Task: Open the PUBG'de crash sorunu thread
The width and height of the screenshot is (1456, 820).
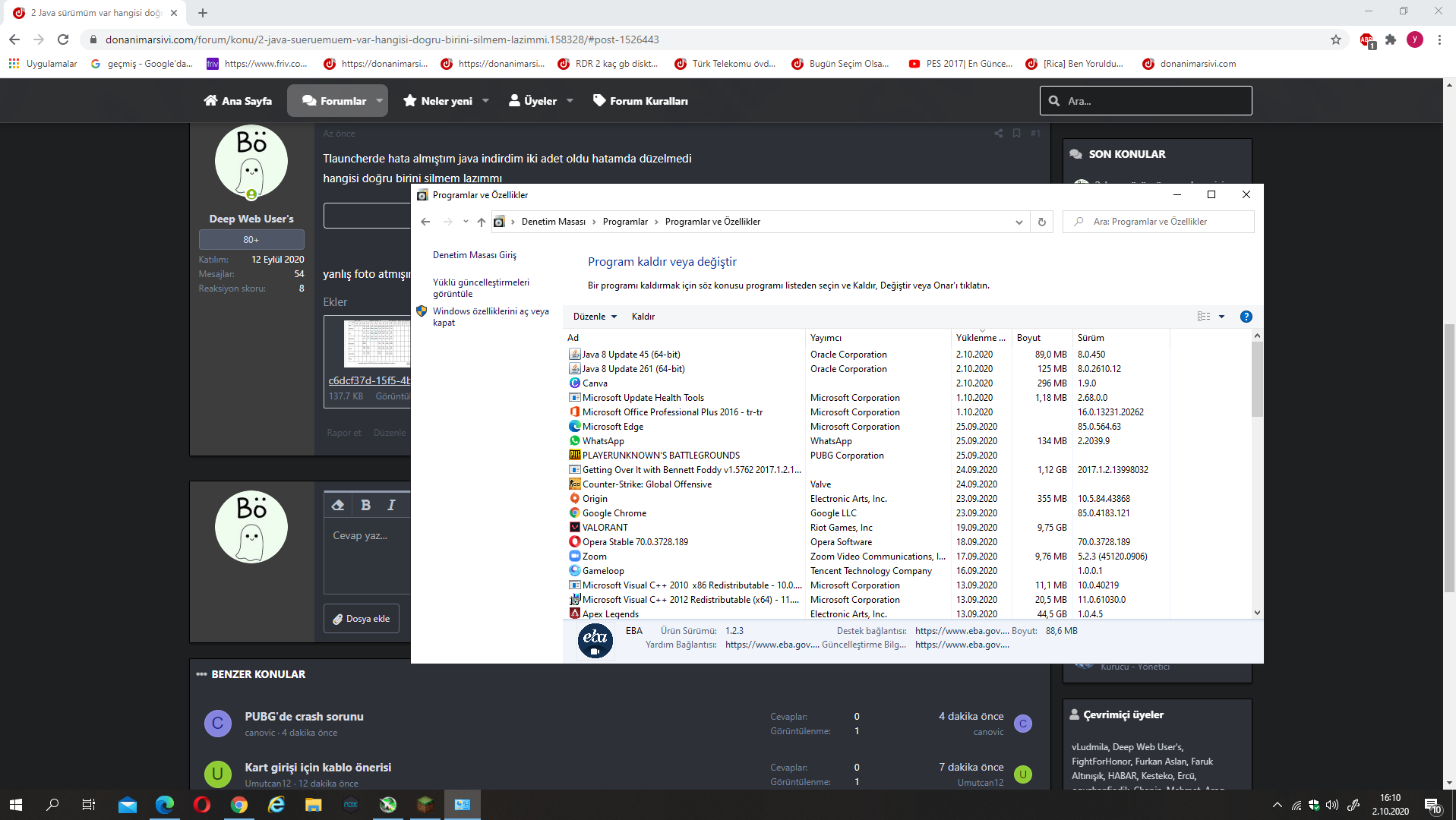Action: (304, 716)
